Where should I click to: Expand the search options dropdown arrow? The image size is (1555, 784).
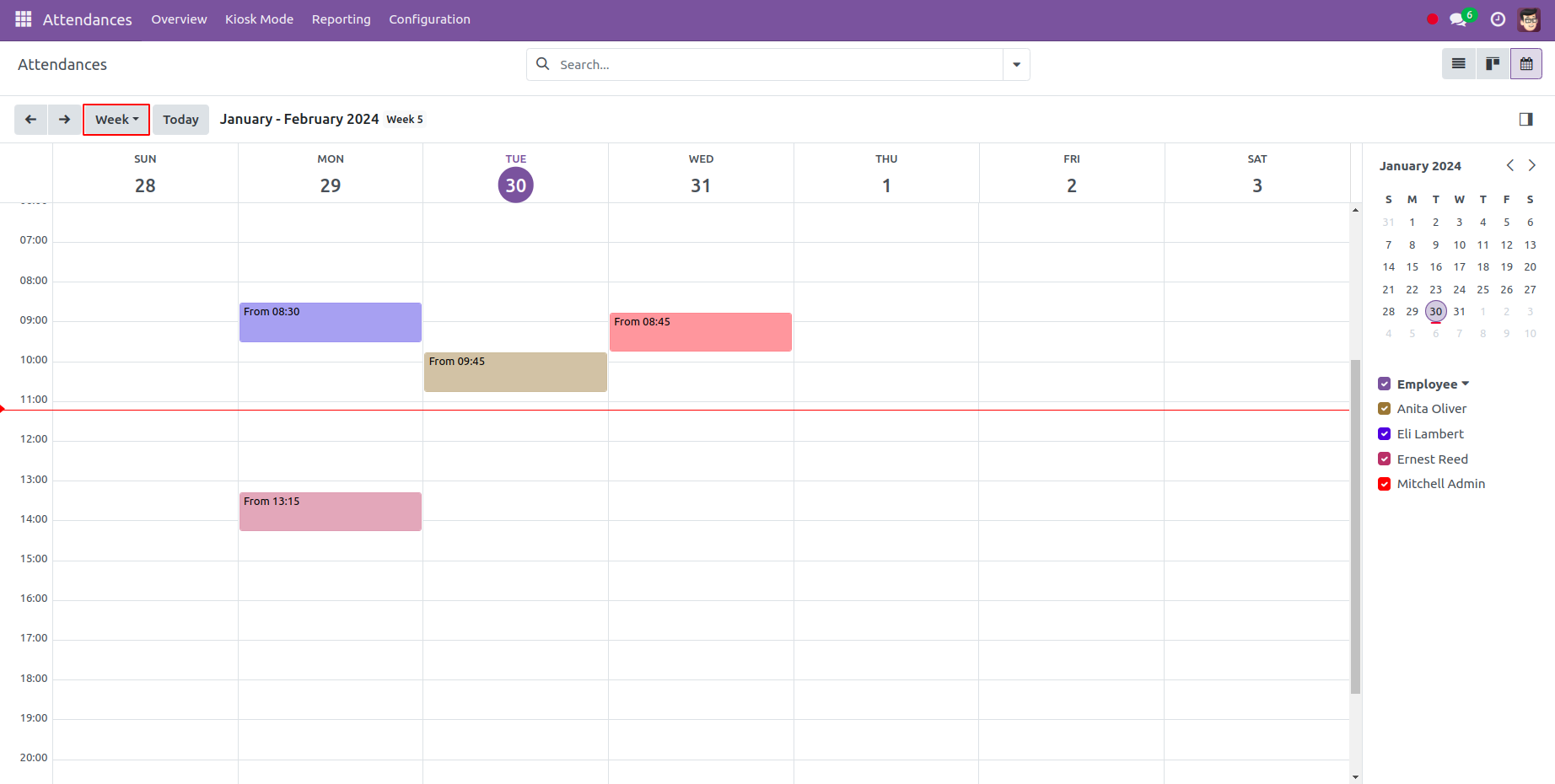pos(1016,64)
